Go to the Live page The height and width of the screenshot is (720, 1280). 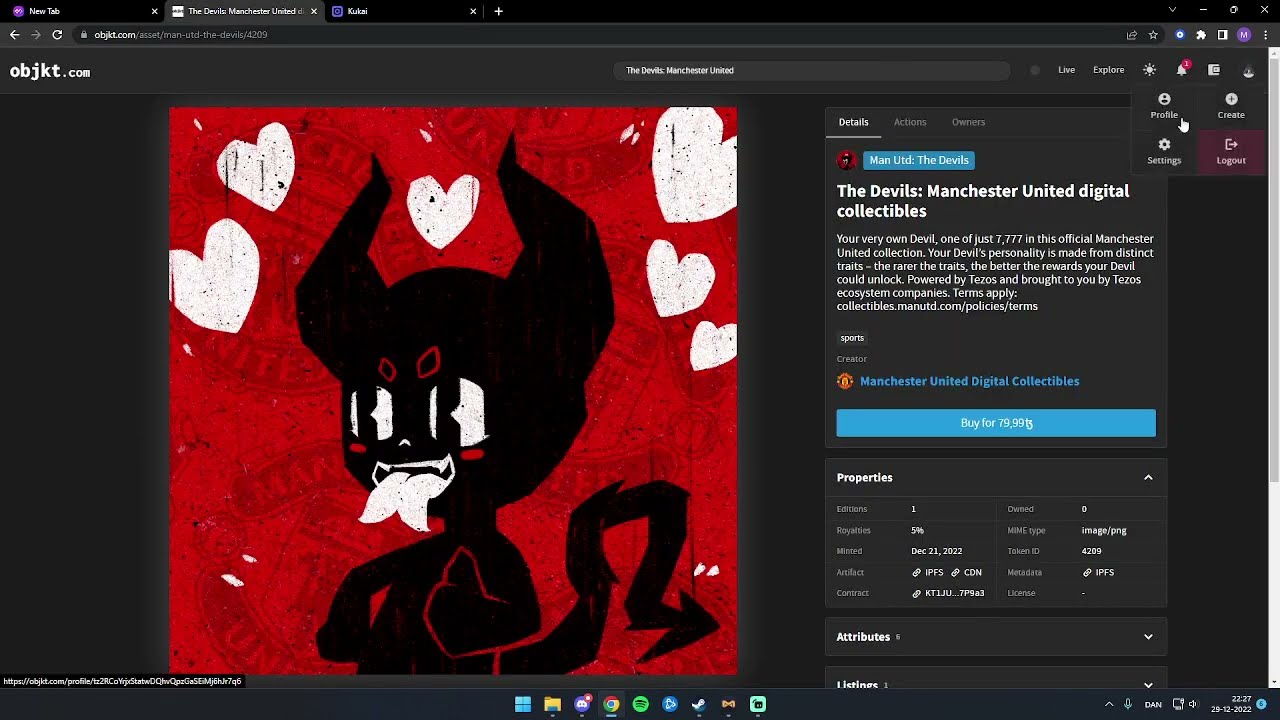pos(1066,70)
